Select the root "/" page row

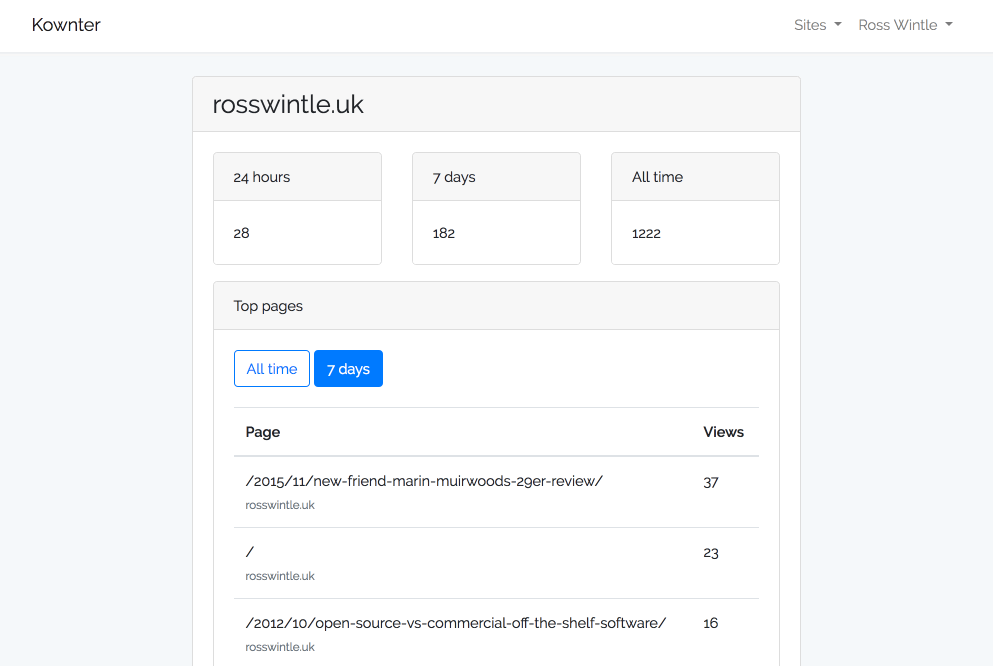(x=250, y=552)
